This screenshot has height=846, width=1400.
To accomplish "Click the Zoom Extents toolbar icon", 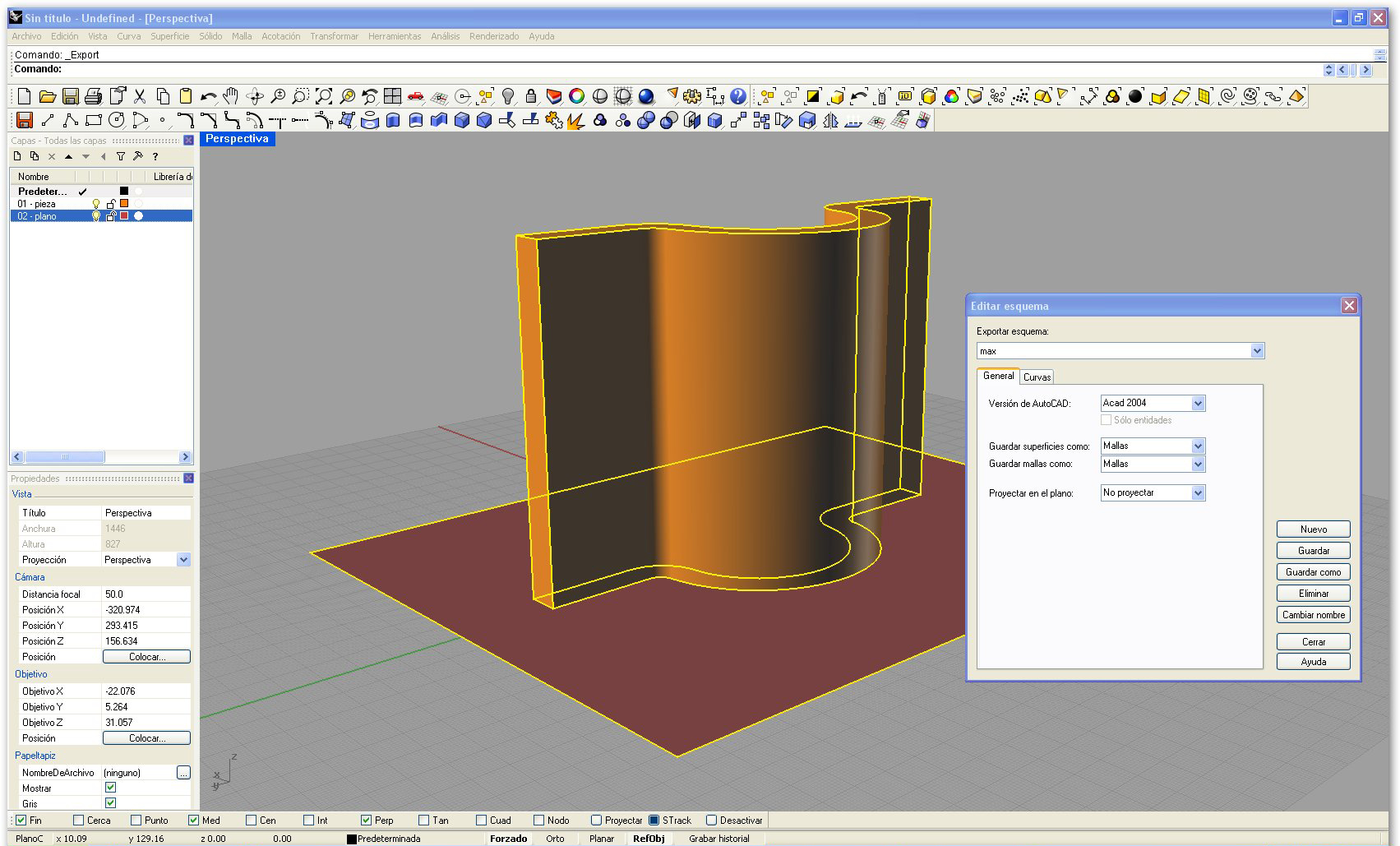I will 324,96.
